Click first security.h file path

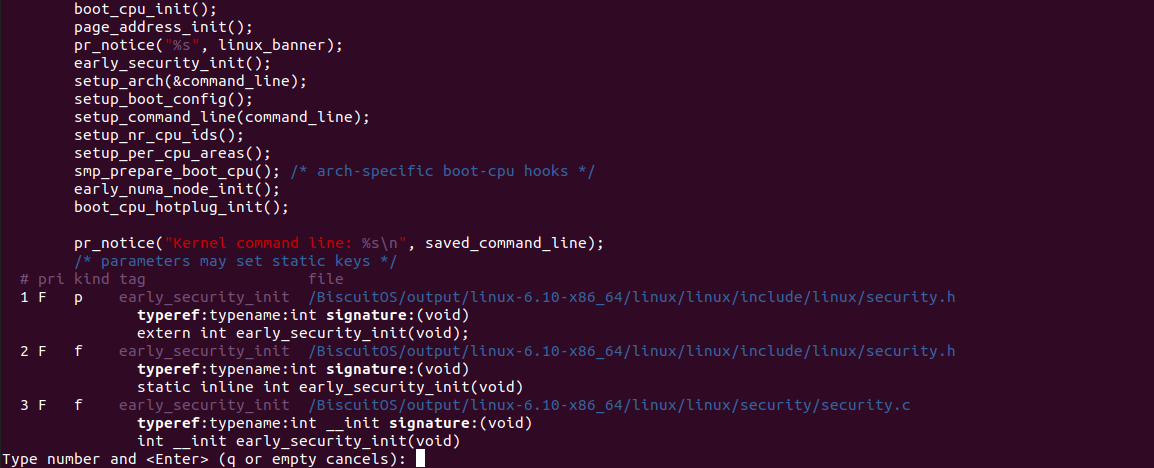tap(631, 297)
